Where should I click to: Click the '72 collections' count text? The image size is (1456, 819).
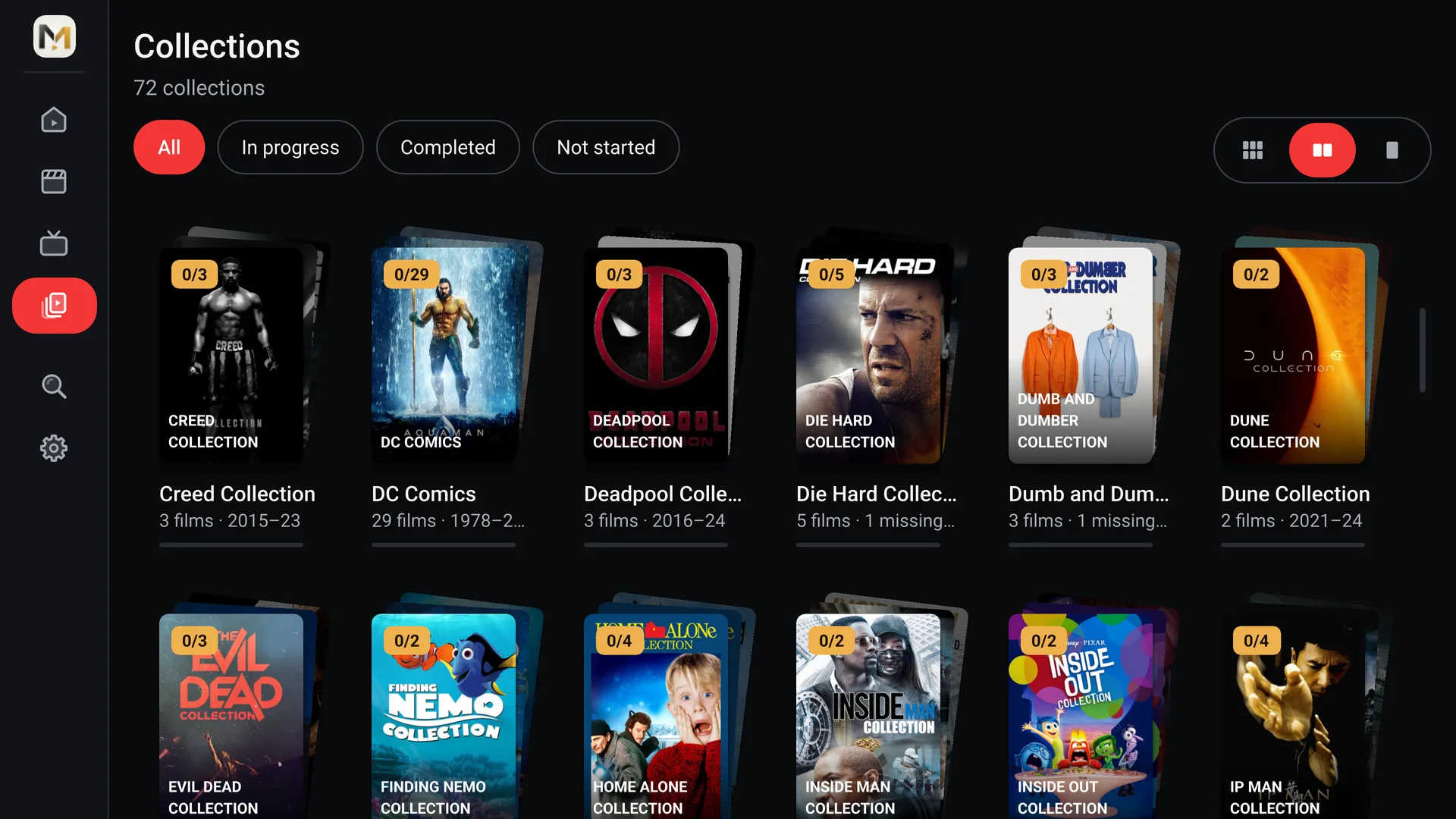coord(199,88)
